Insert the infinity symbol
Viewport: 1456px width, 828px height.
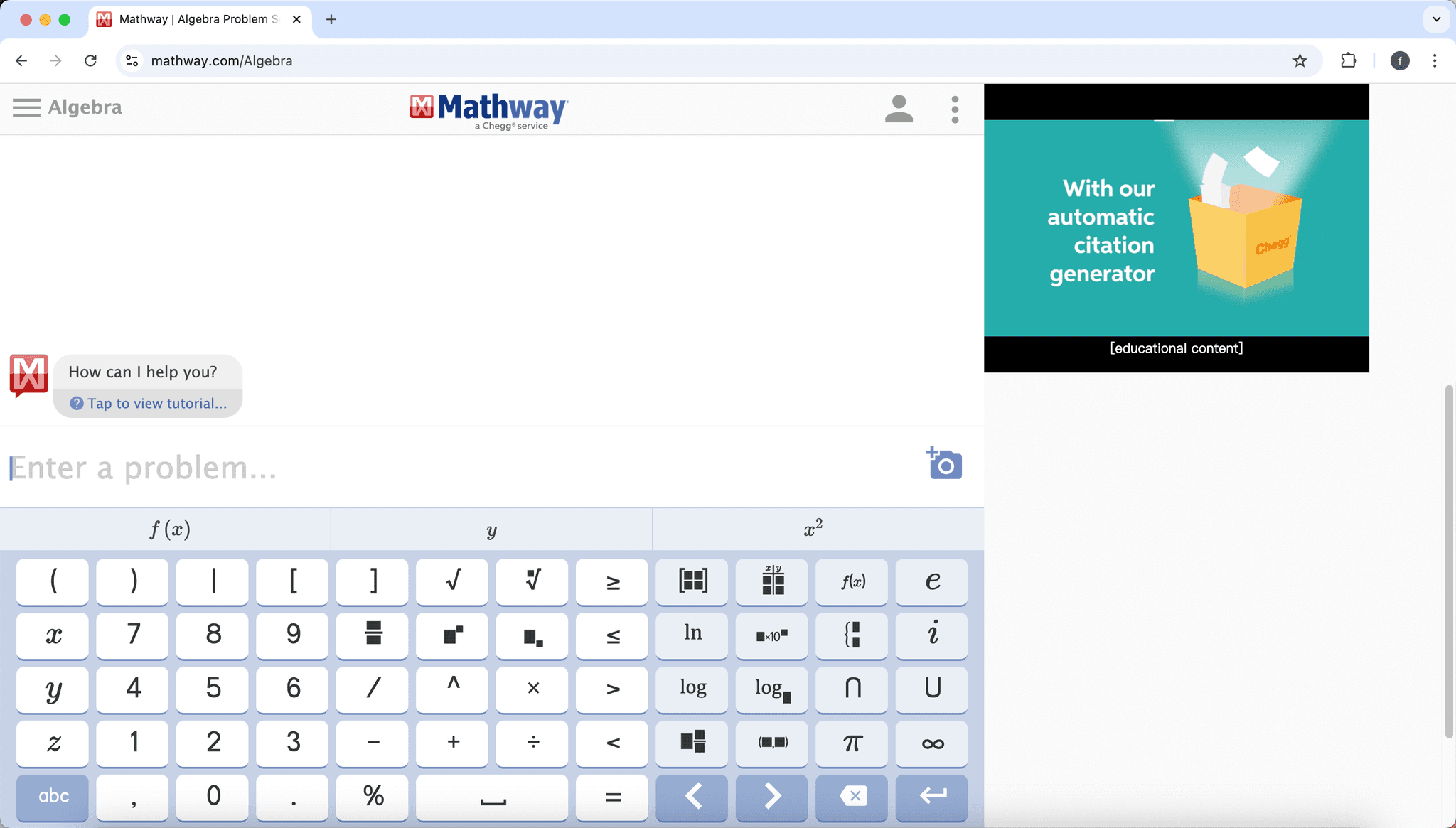pos(931,743)
